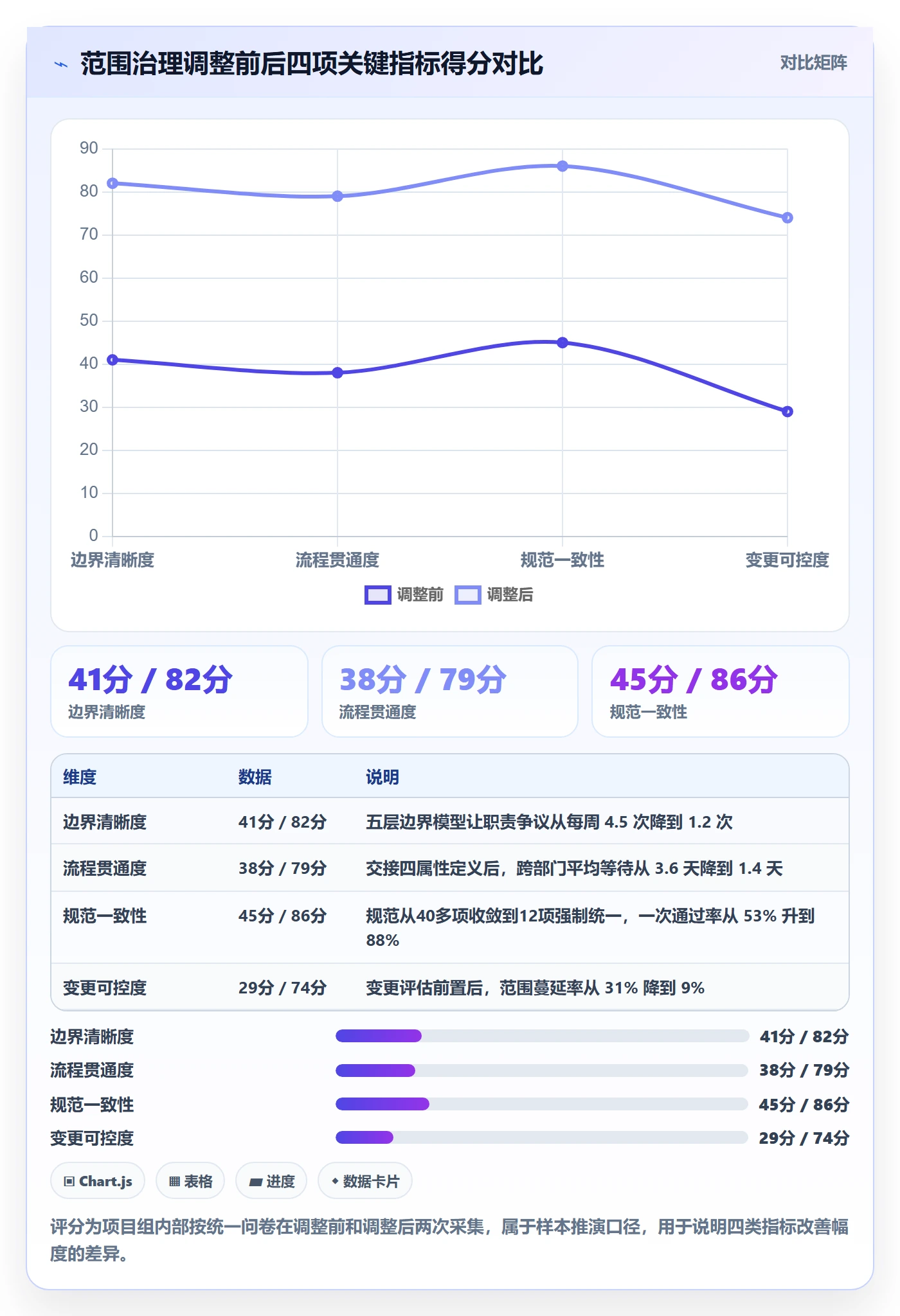900x1316 pixels.
Task: Click the 调整前 point at 边界清晰度
Action: [113, 360]
